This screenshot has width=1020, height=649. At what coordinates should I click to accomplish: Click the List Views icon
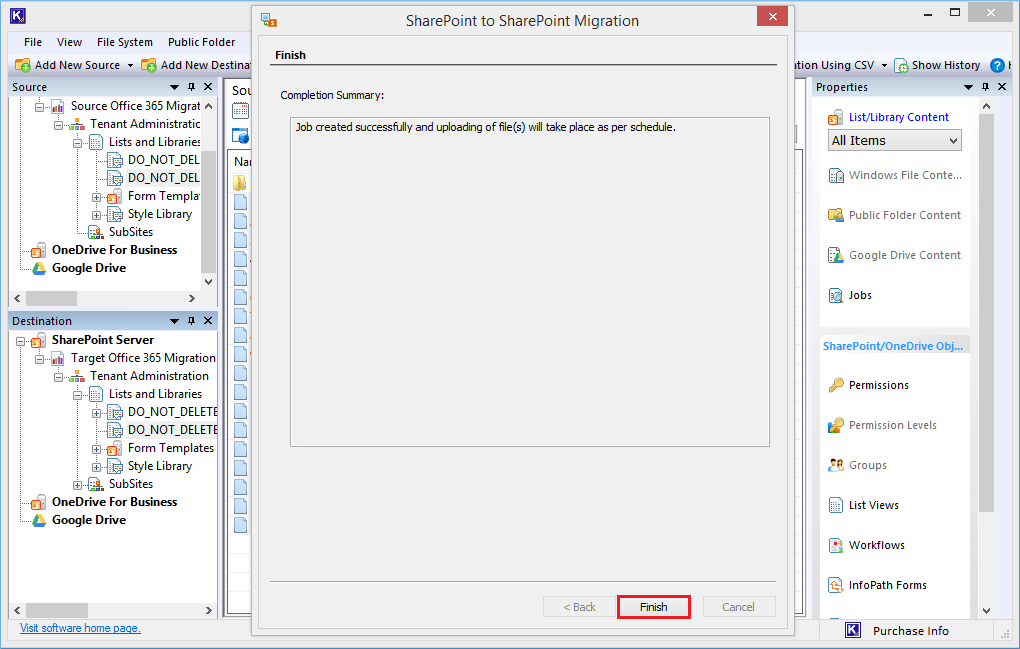[x=836, y=505]
